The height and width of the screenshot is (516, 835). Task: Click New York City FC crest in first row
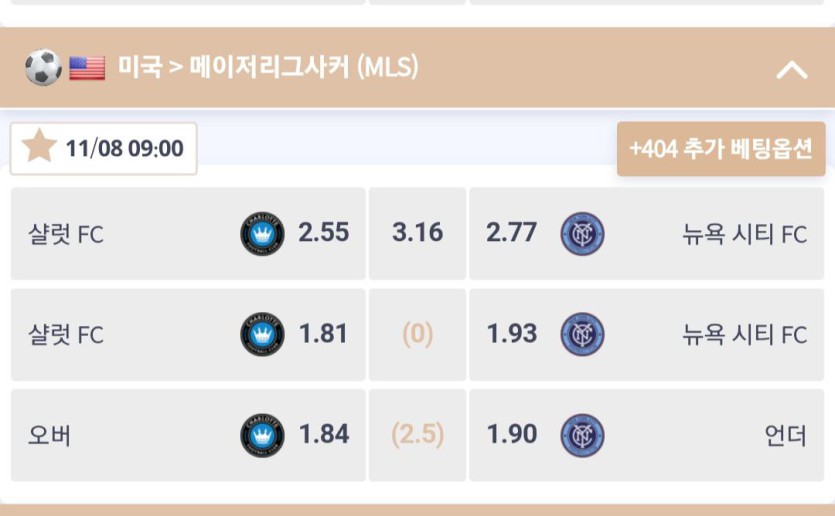pos(582,234)
